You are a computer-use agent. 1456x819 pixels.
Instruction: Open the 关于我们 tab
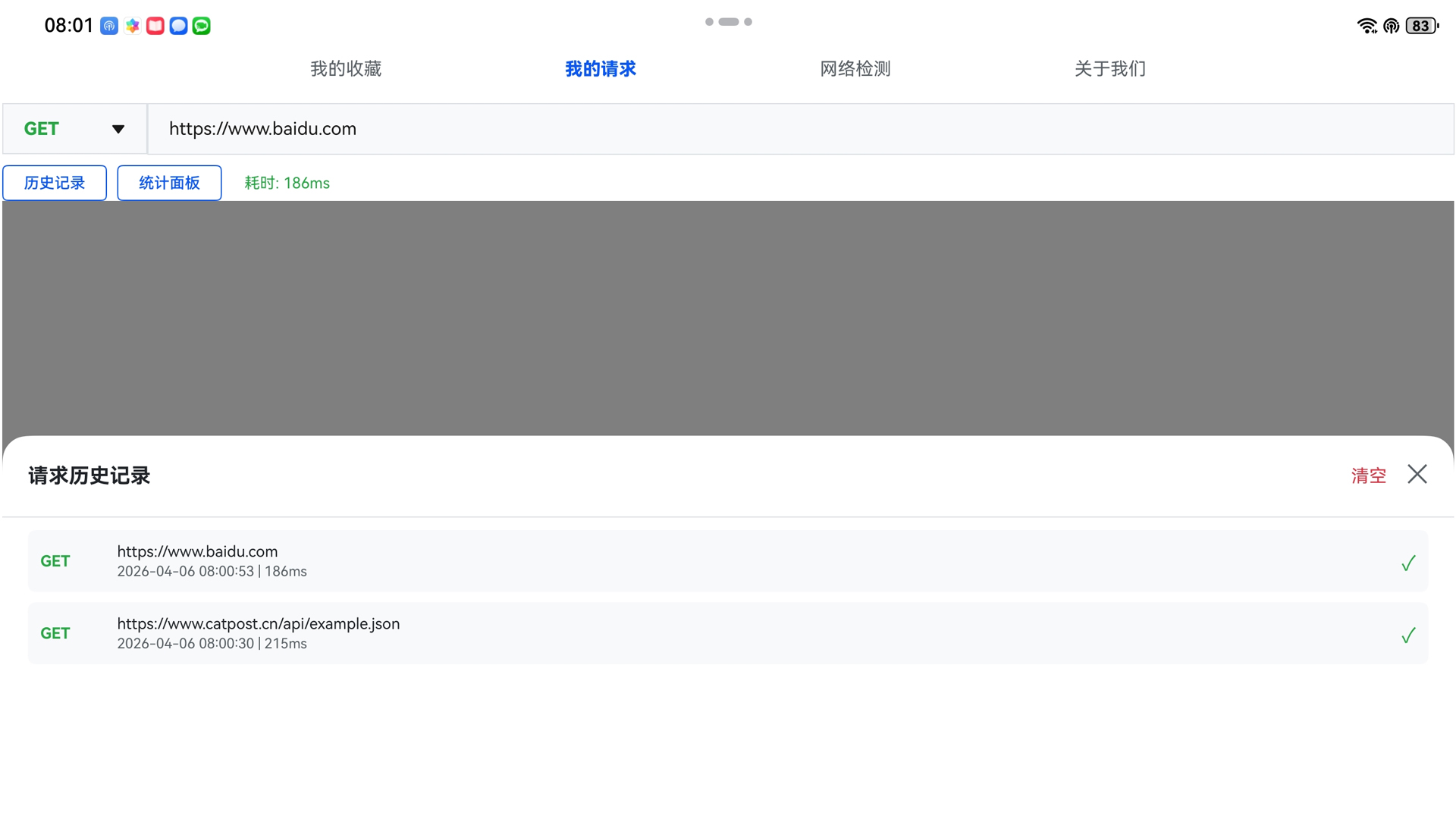(x=1109, y=68)
